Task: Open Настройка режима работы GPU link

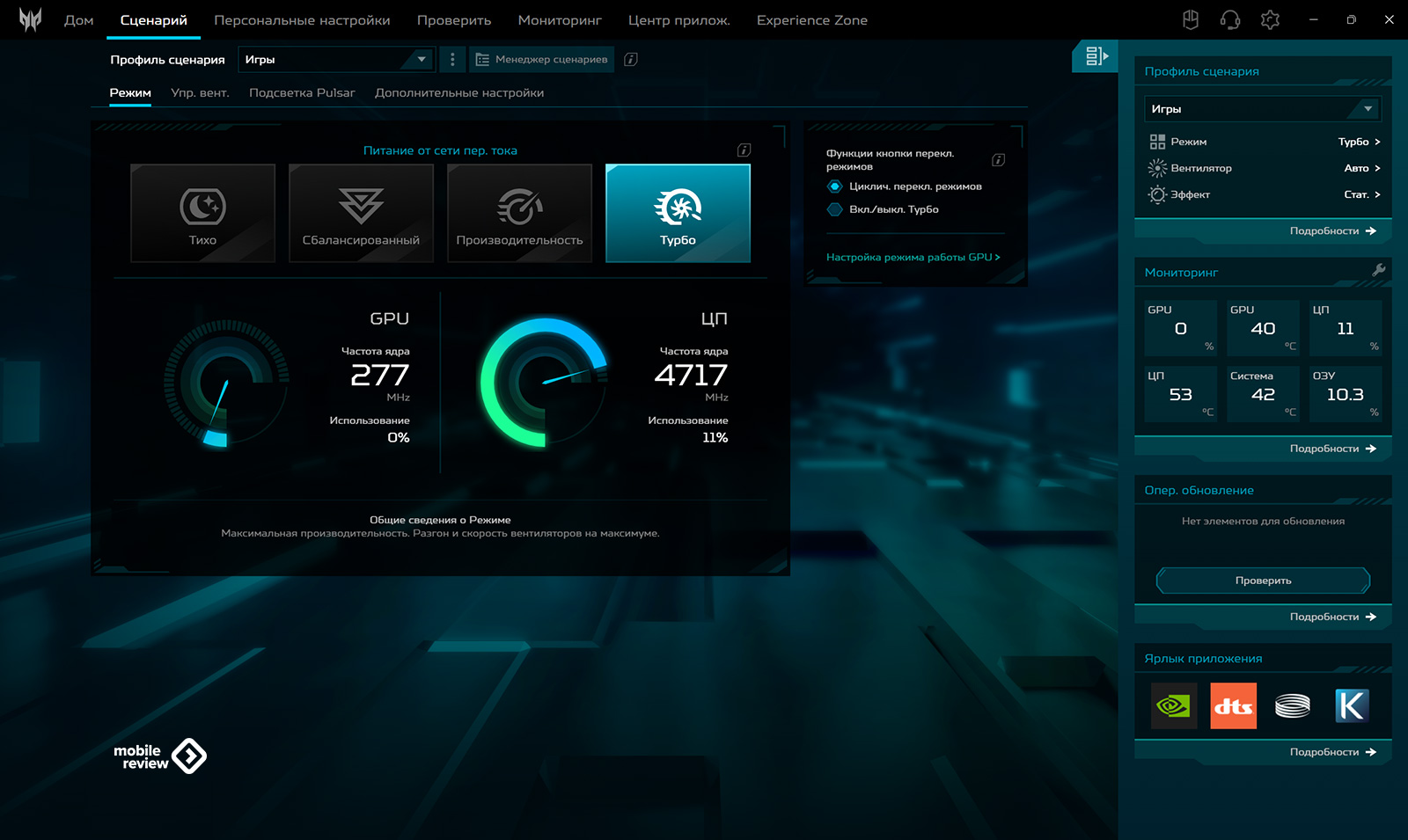Action: tap(913, 258)
